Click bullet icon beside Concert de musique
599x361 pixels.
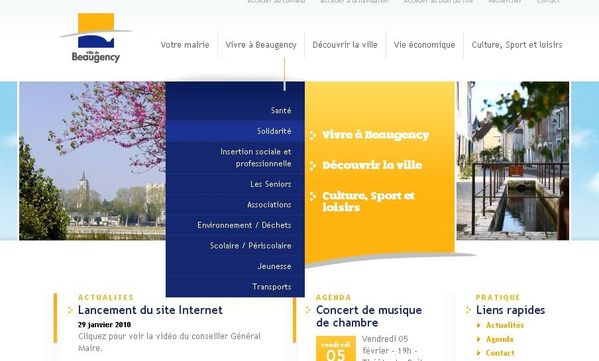click(x=308, y=310)
